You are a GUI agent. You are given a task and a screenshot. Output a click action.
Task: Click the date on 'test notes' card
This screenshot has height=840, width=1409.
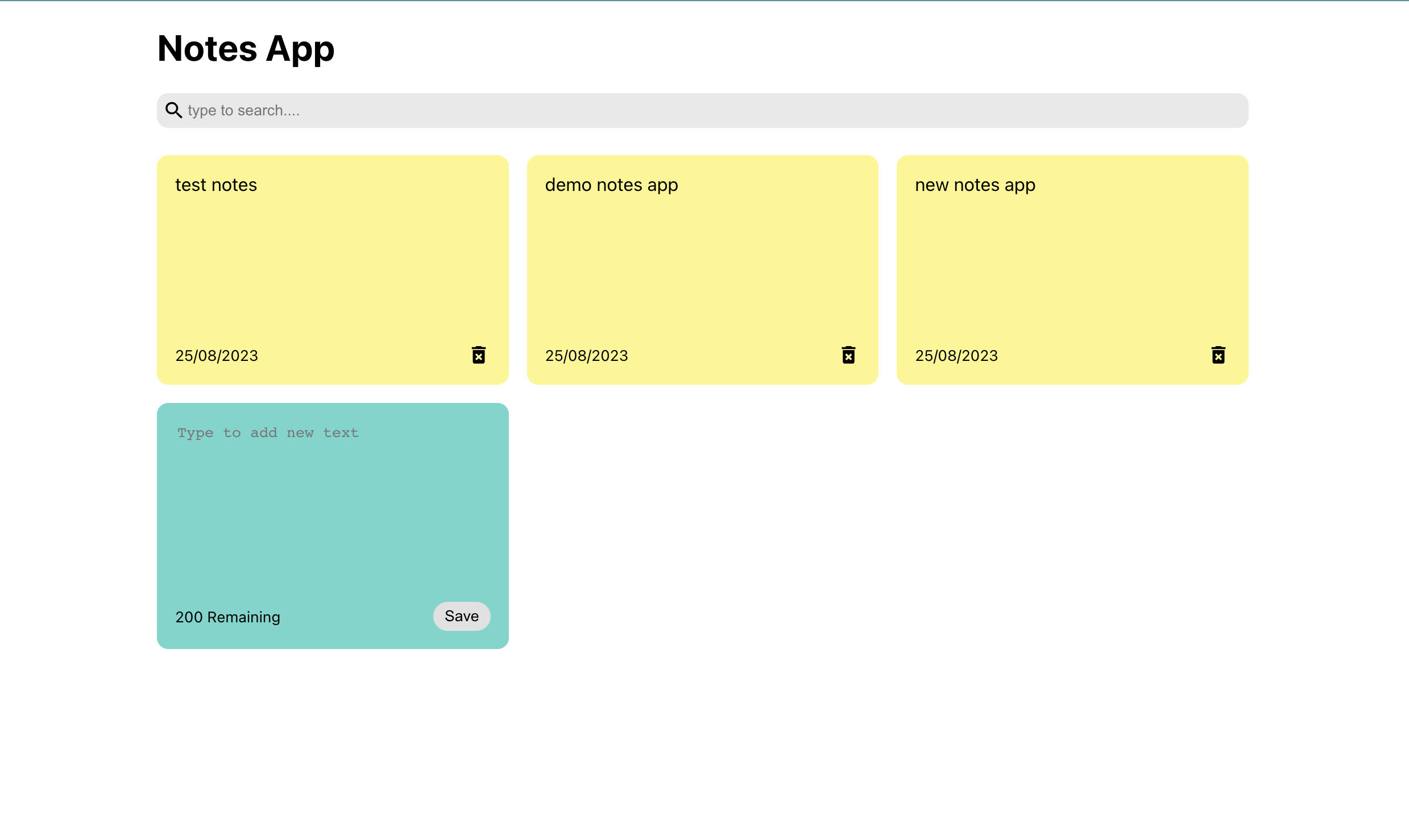[x=217, y=356]
